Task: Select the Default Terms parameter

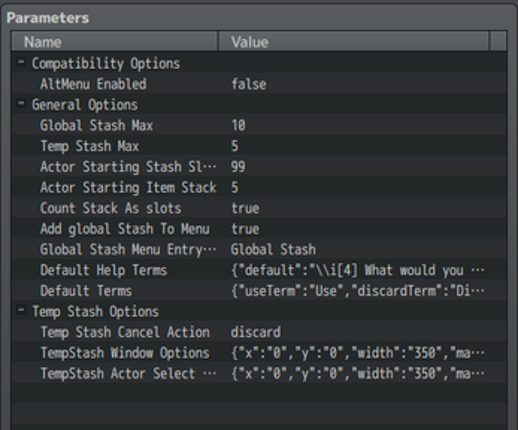Action: (x=86, y=291)
